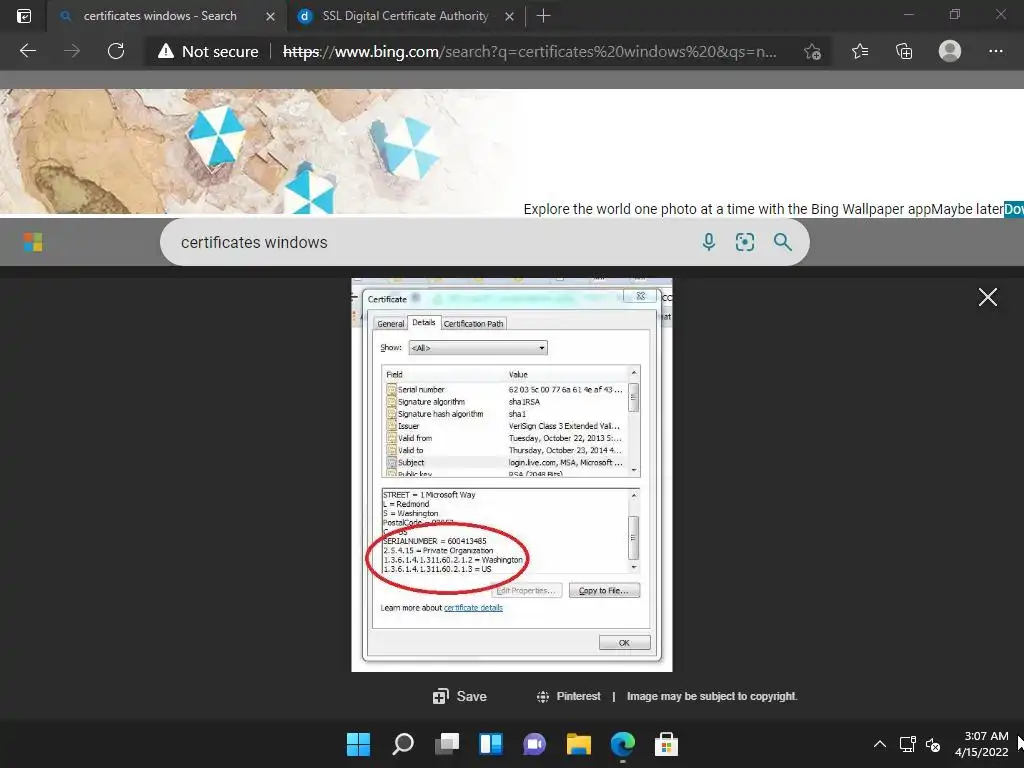
Task: Search using voice microphone icon
Action: pyautogui.click(x=709, y=242)
